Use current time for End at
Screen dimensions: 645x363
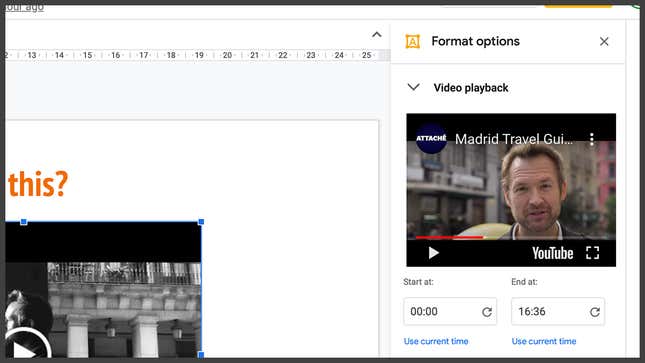[544, 341]
